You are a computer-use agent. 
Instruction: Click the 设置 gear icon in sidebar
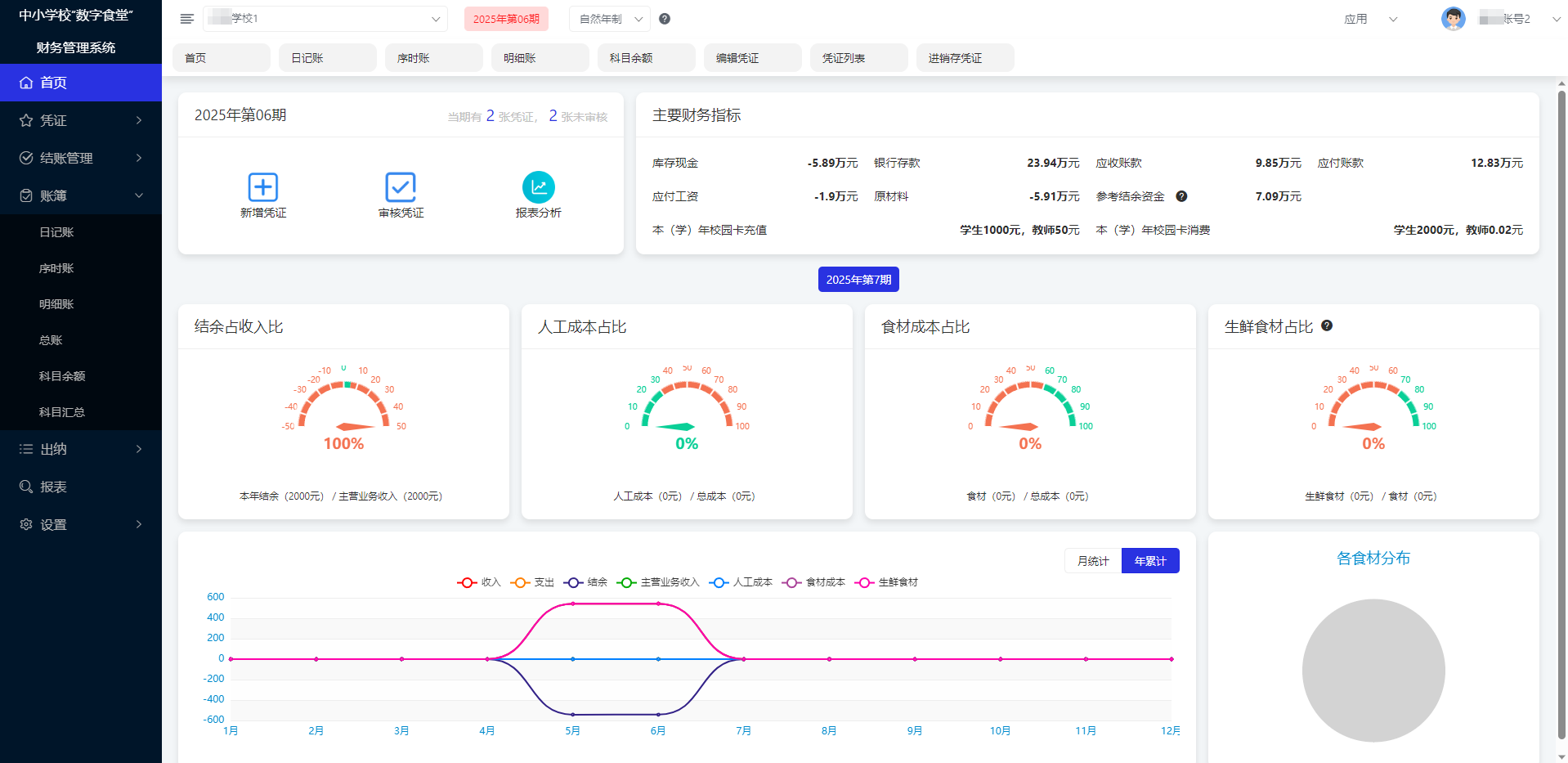(25, 524)
